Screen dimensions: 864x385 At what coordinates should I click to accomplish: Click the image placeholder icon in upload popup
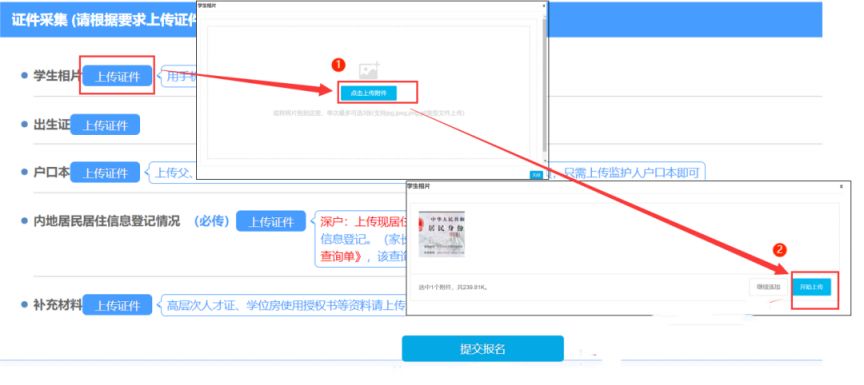click(369, 71)
